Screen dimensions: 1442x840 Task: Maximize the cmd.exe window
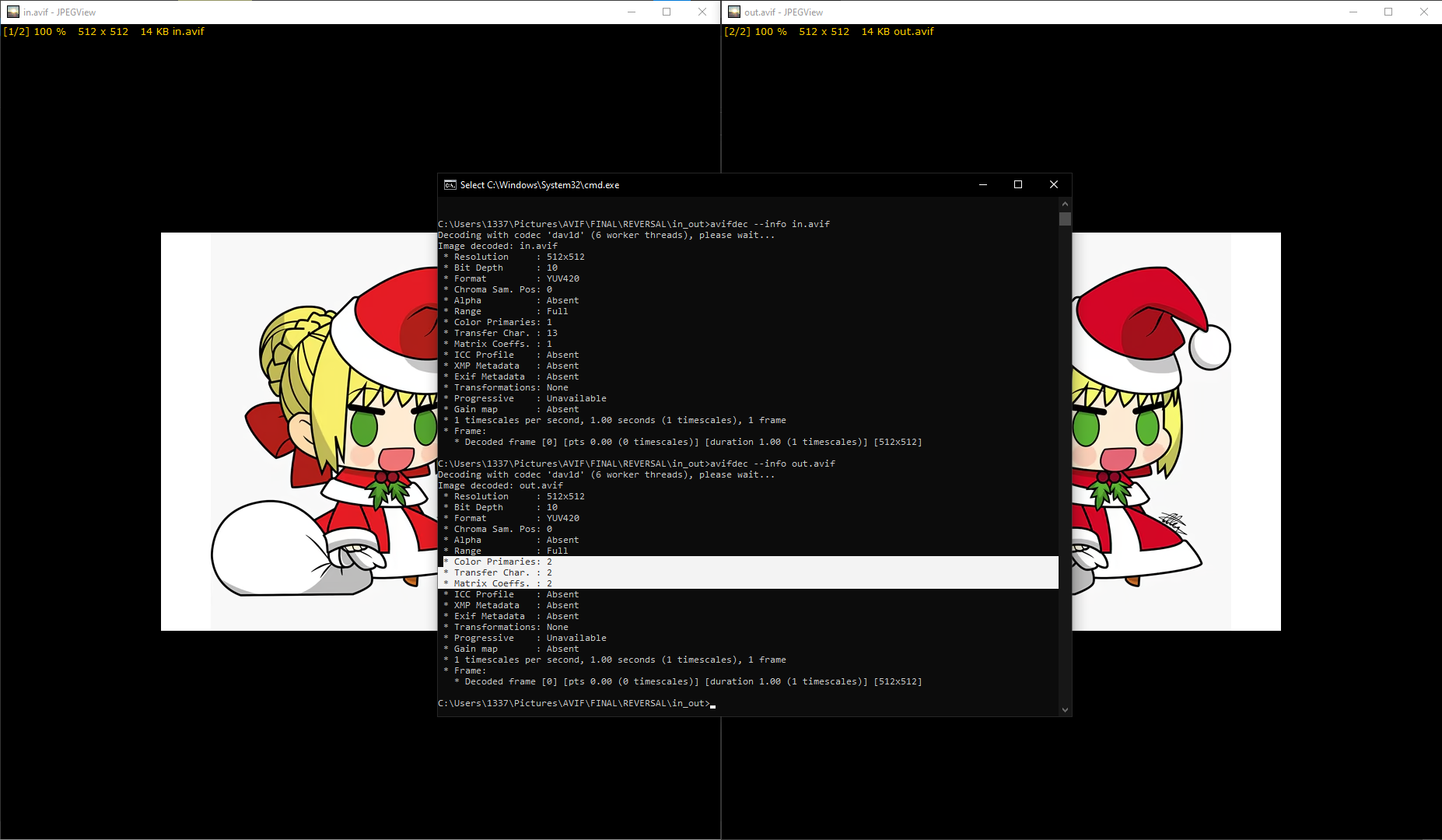(x=1018, y=185)
